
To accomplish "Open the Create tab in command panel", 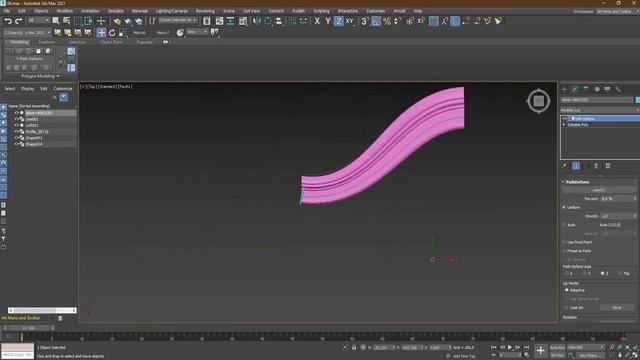I will (x=564, y=89).
